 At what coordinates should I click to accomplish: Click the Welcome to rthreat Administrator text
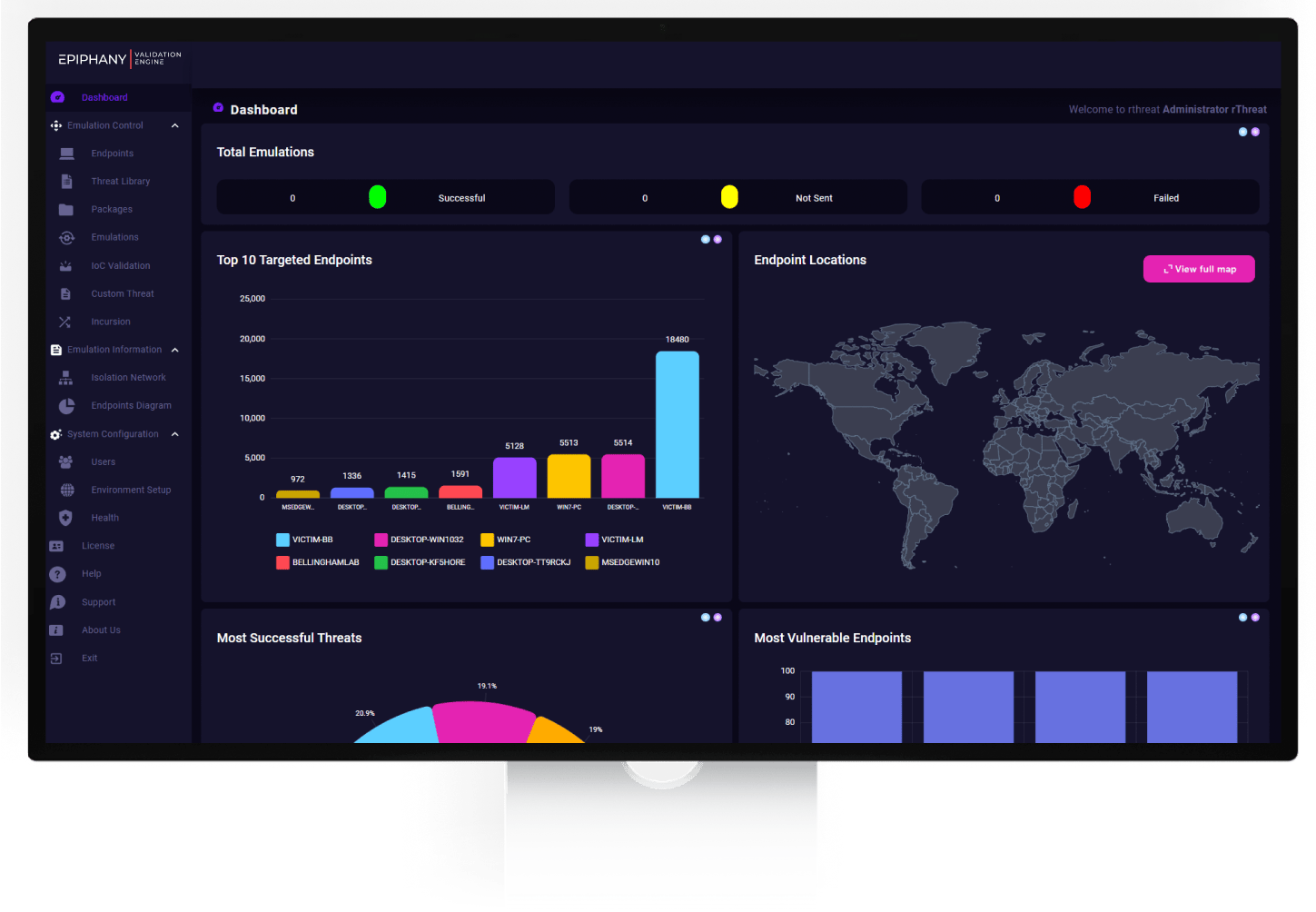point(1167,110)
